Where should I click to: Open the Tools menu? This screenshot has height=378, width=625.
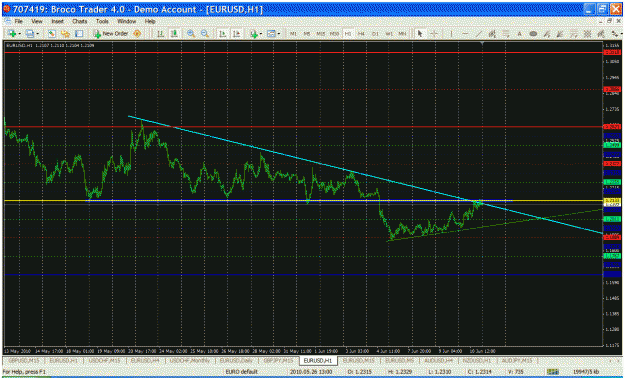coord(102,21)
